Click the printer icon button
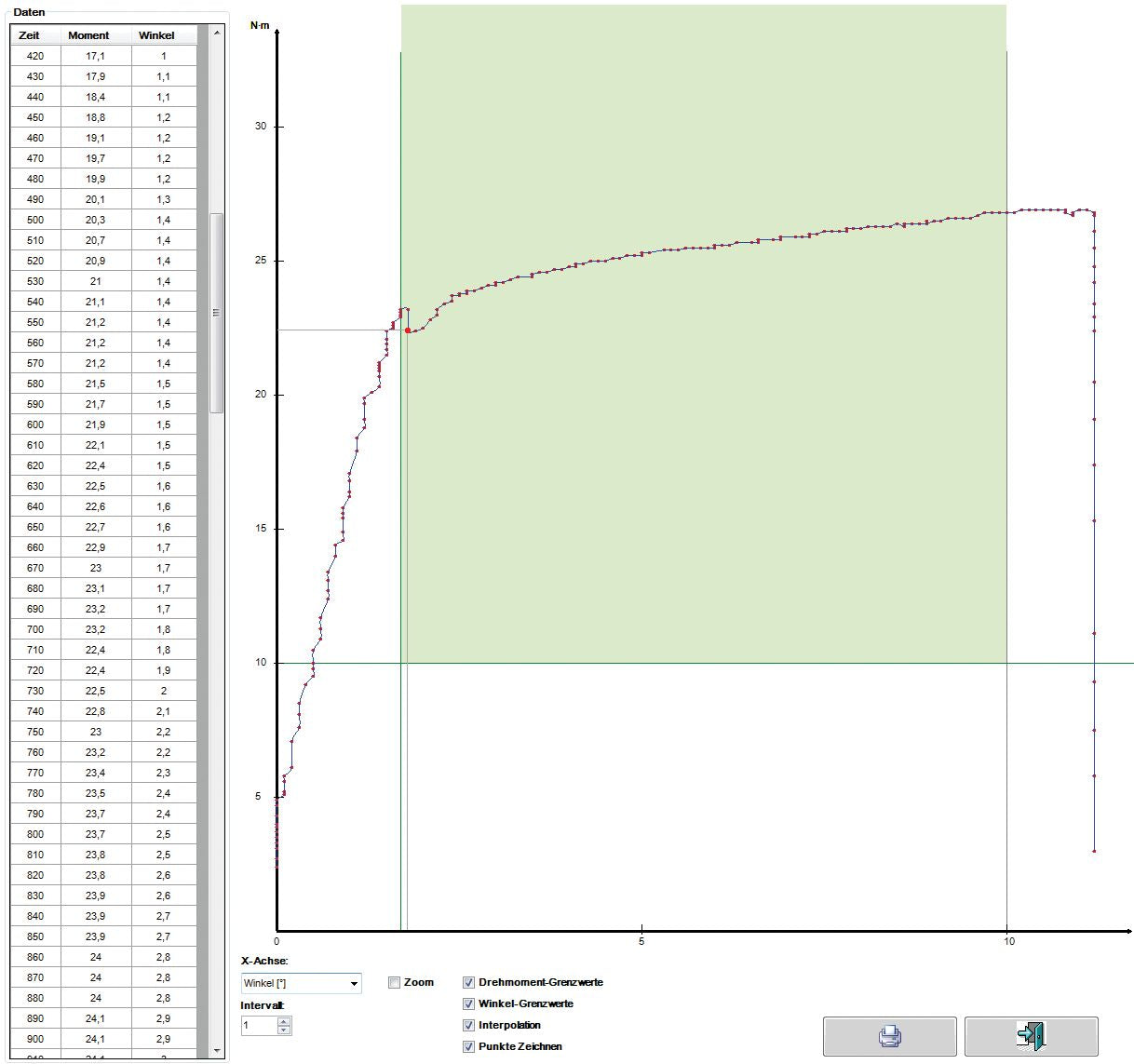 [890, 1035]
